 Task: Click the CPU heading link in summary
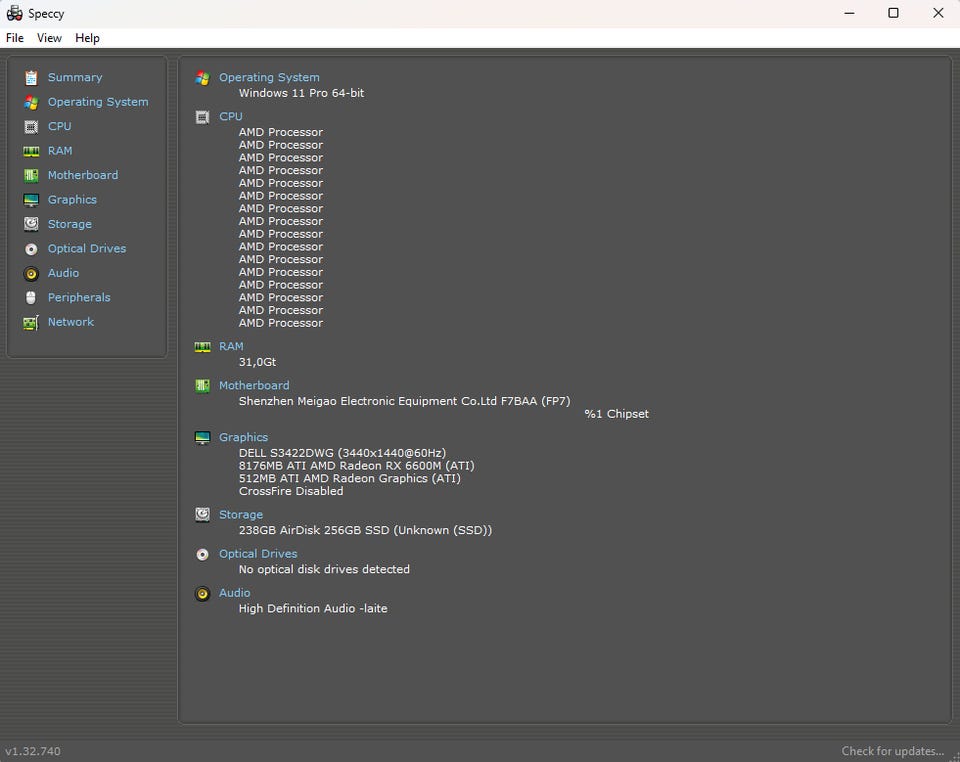click(231, 117)
